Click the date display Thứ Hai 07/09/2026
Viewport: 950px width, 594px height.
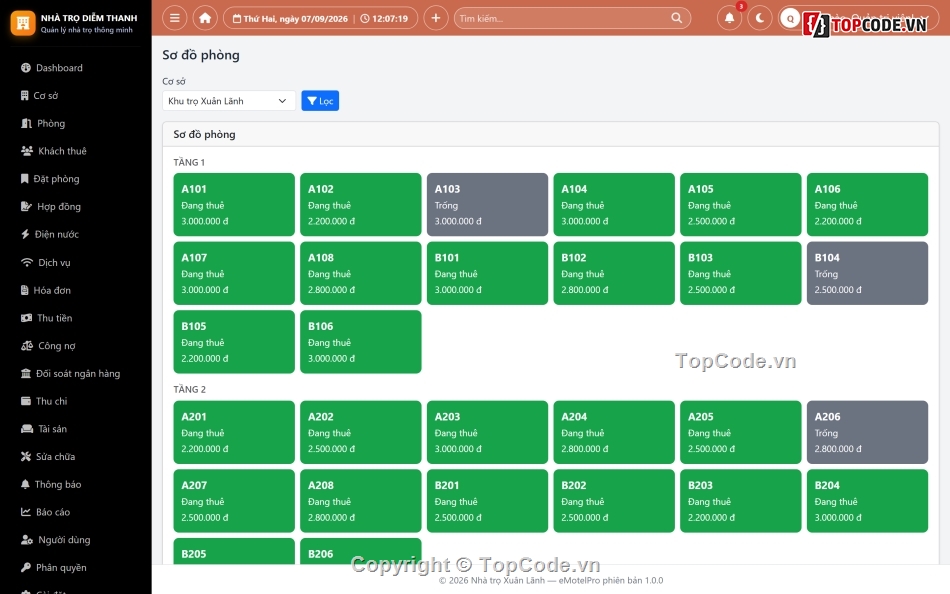click(x=290, y=19)
